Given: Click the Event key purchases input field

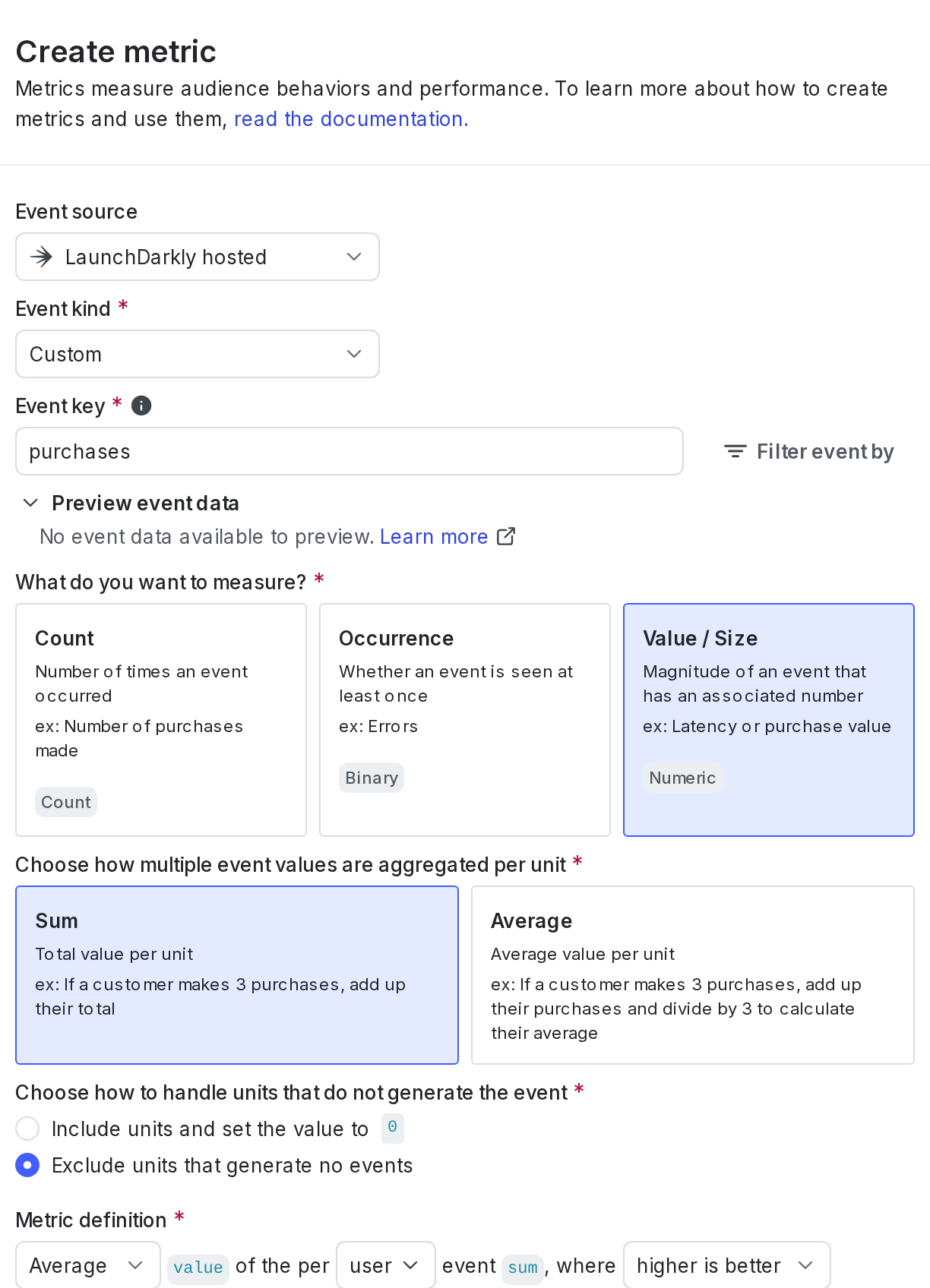Looking at the screenshot, I should [x=350, y=451].
